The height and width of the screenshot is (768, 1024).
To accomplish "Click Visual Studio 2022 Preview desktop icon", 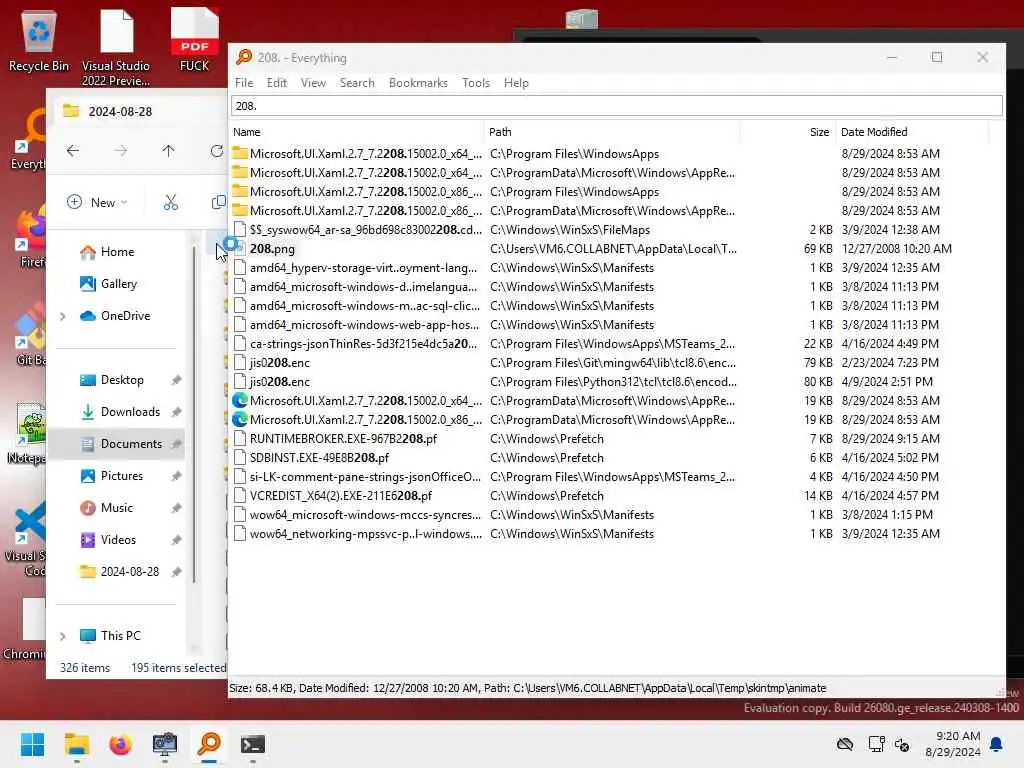I will [116, 47].
